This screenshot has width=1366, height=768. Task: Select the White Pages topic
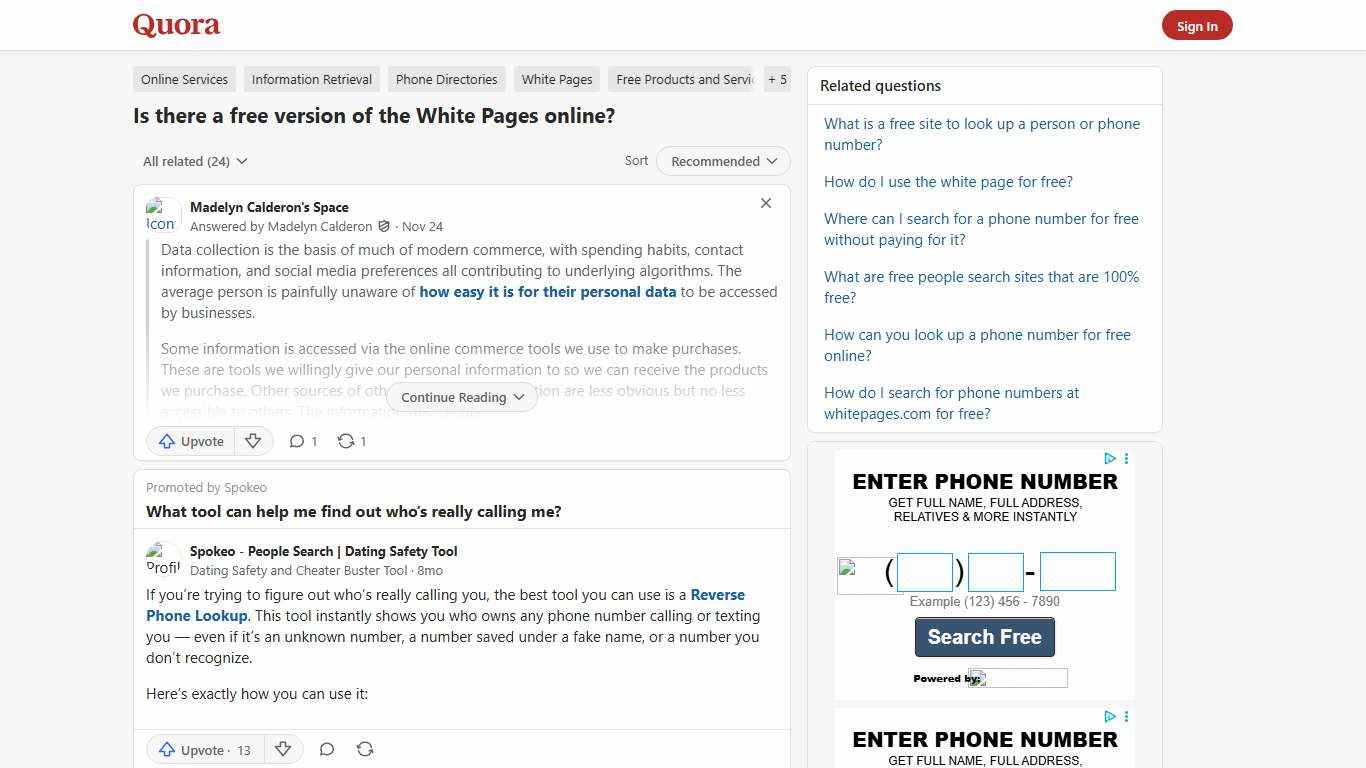tap(556, 79)
